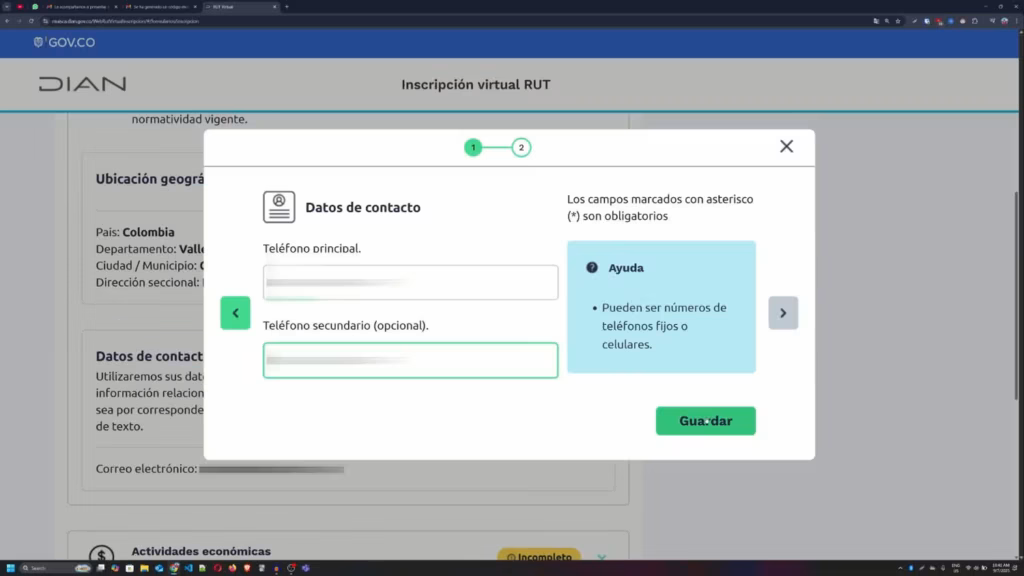Focus the Teléfono secundario field
Image resolution: width=1024 pixels, height=576 pixels.
tap(410, 360)
